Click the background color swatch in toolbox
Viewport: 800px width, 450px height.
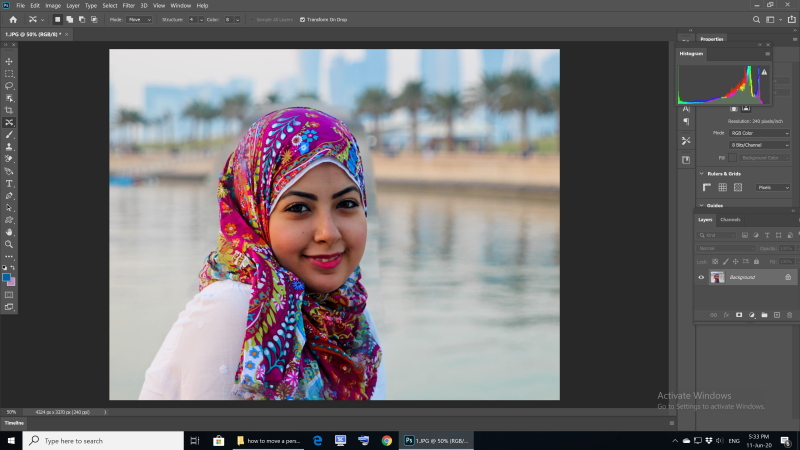pyautogui.click(x=12, y=283)
